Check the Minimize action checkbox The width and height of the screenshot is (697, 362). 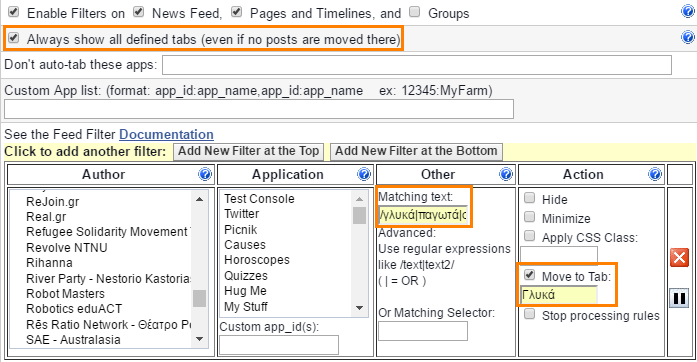[x=529, y=217]
